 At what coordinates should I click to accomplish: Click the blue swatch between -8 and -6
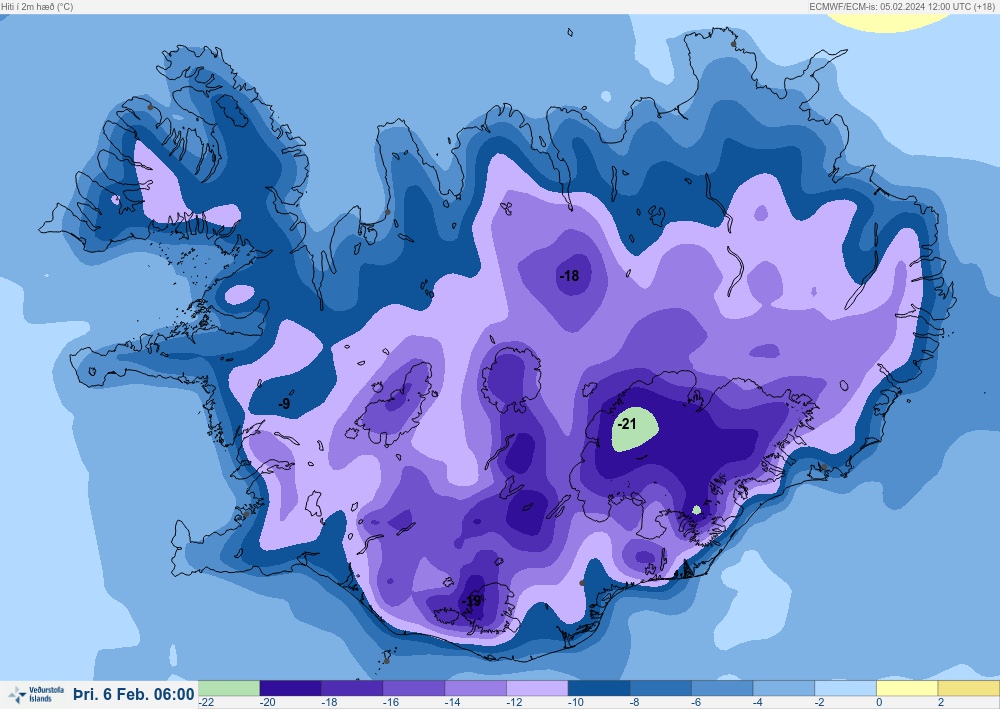click(661, 689)
